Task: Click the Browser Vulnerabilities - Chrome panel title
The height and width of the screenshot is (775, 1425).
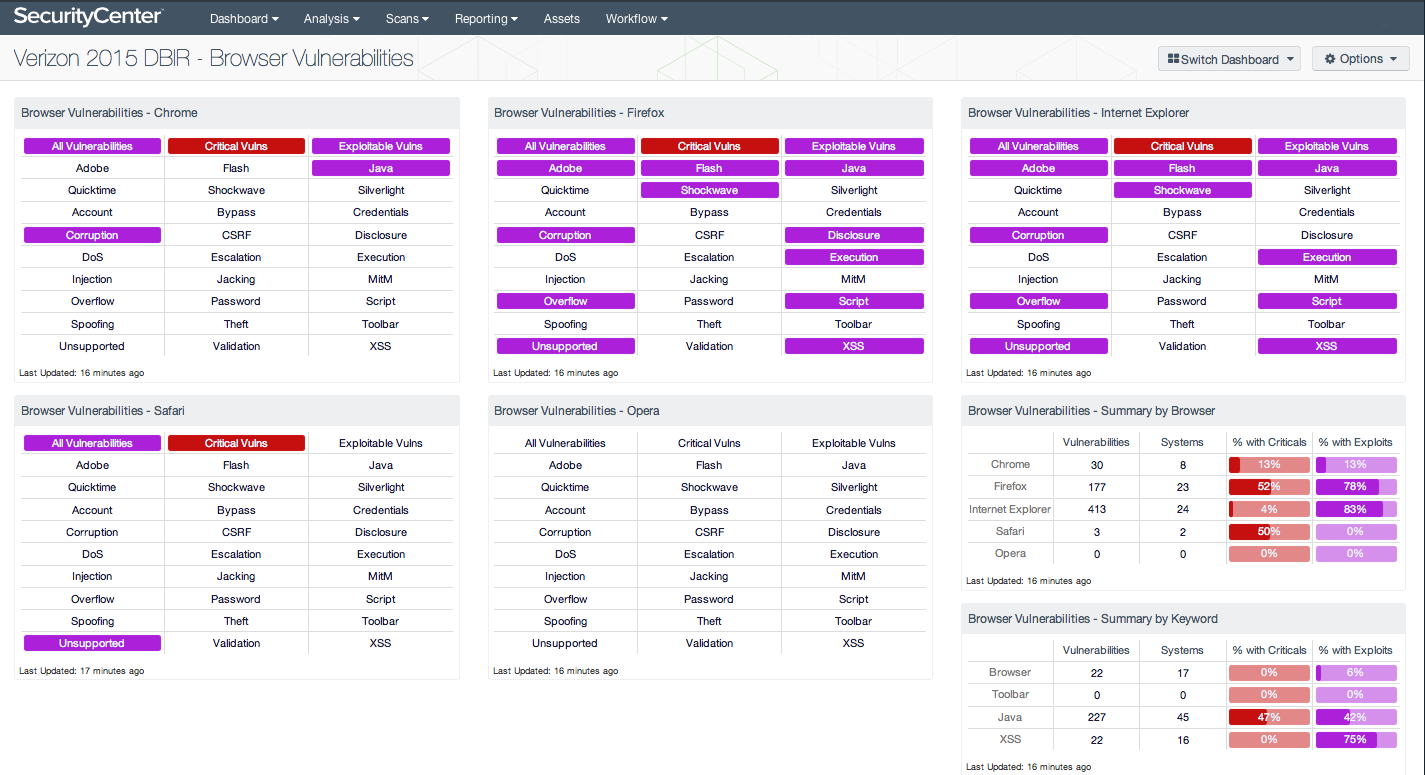Action: pos(109,113)
